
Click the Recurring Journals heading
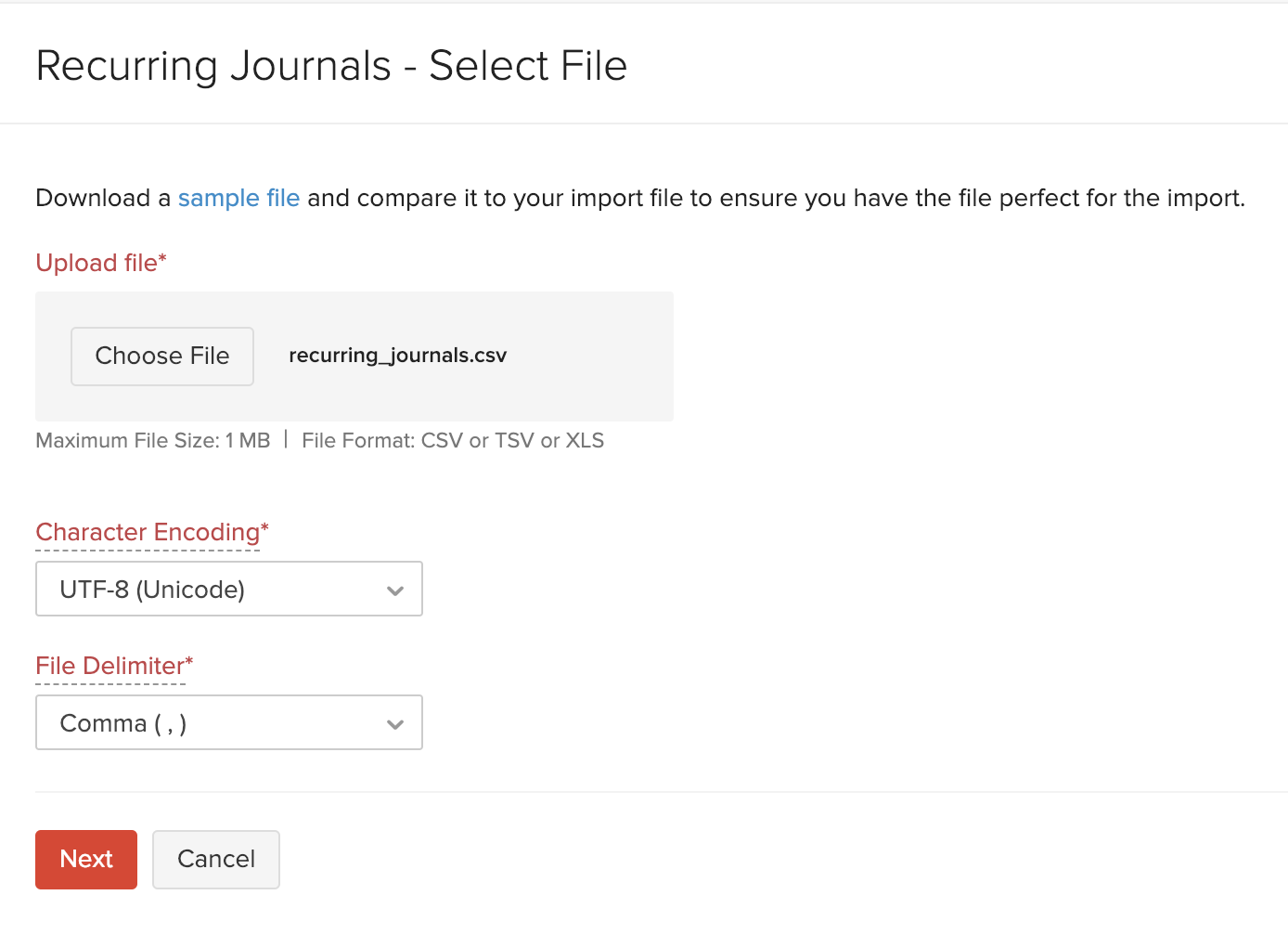331,65
